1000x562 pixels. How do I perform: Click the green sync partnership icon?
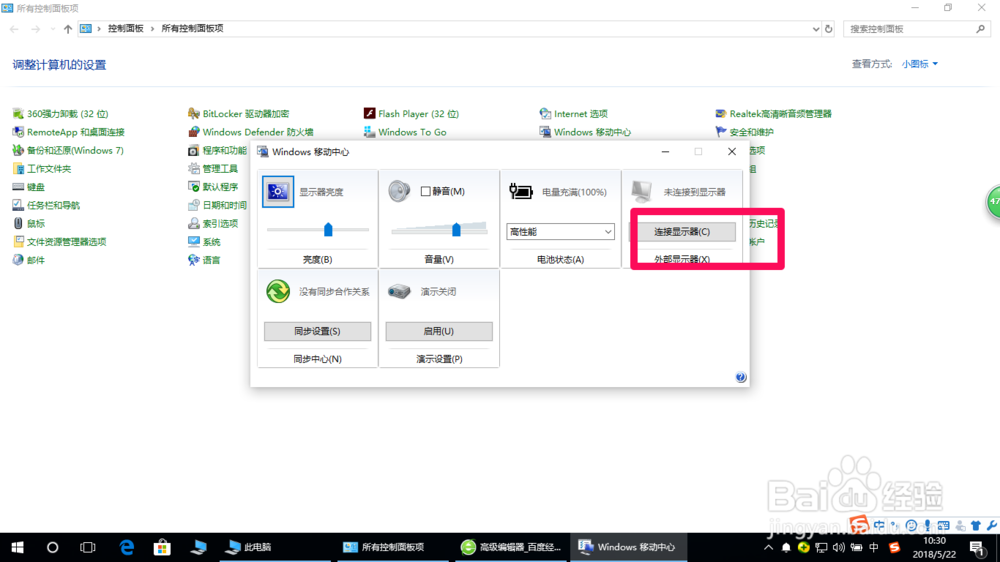tap(278, 292)
